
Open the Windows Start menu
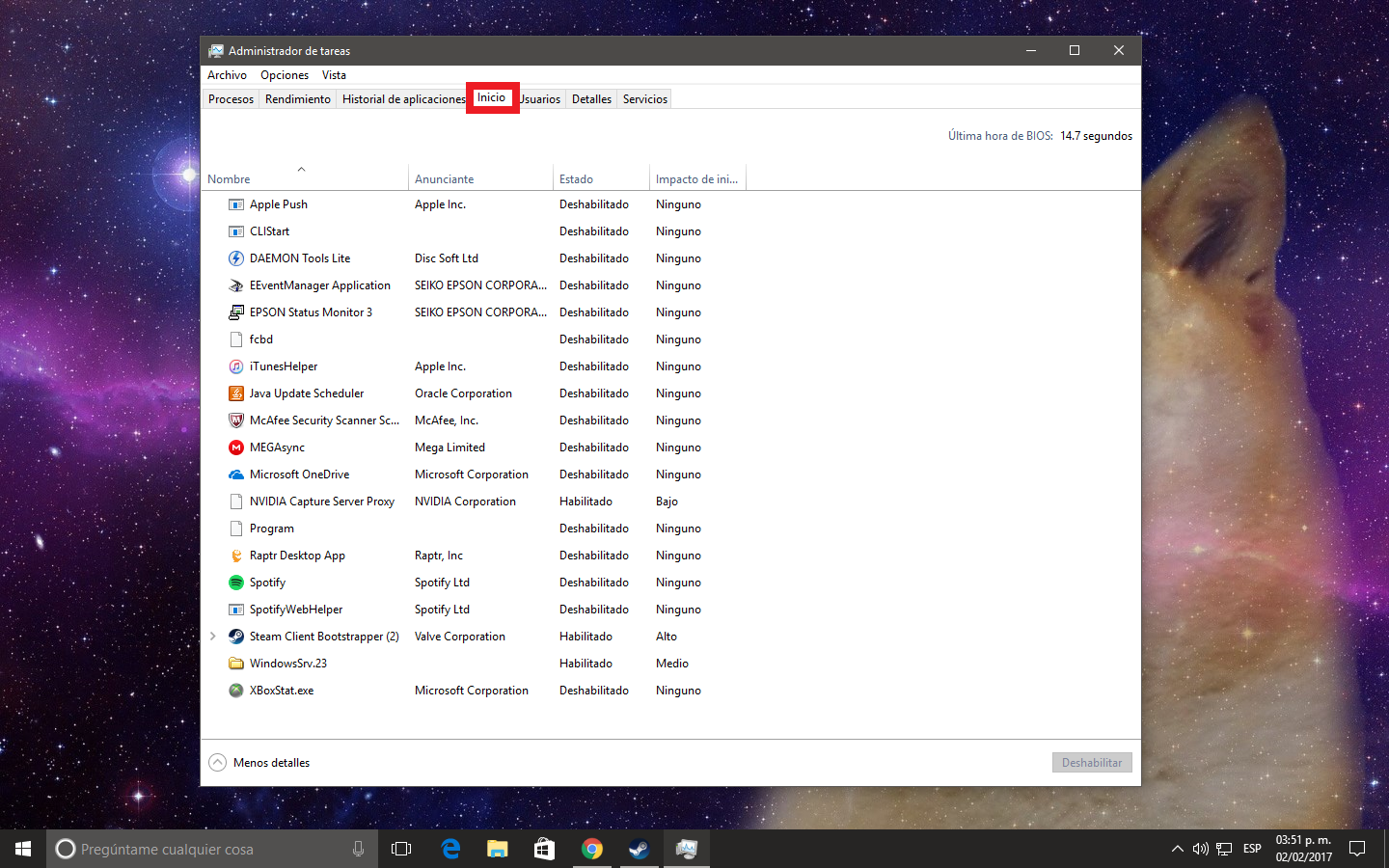tap(23, 849)
